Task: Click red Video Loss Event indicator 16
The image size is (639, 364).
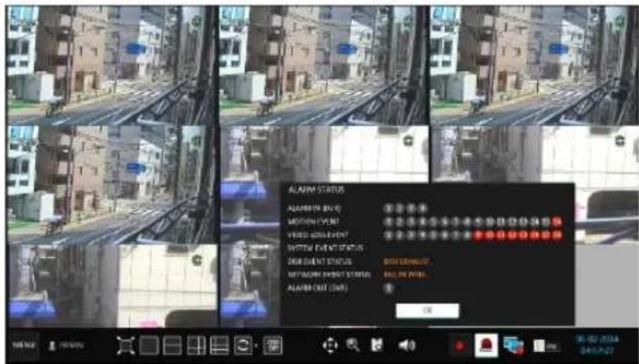Action: click(x=557, y=235)
